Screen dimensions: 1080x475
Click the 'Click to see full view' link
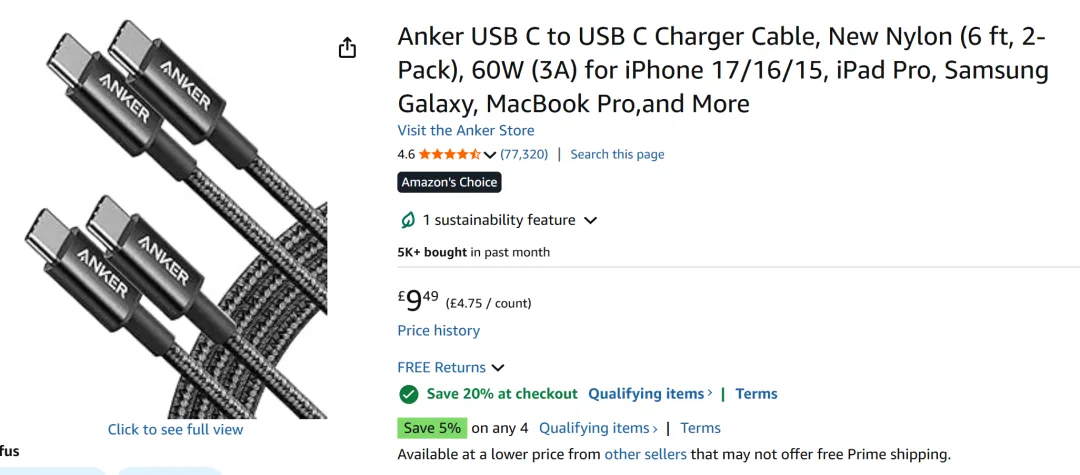coord(175,429)
